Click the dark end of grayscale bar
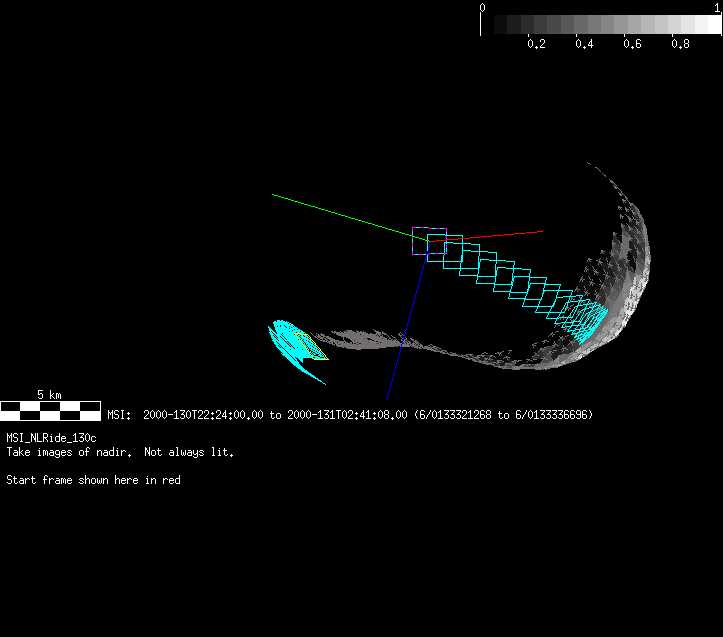The image size is (723, 637). tap(492, 25)
